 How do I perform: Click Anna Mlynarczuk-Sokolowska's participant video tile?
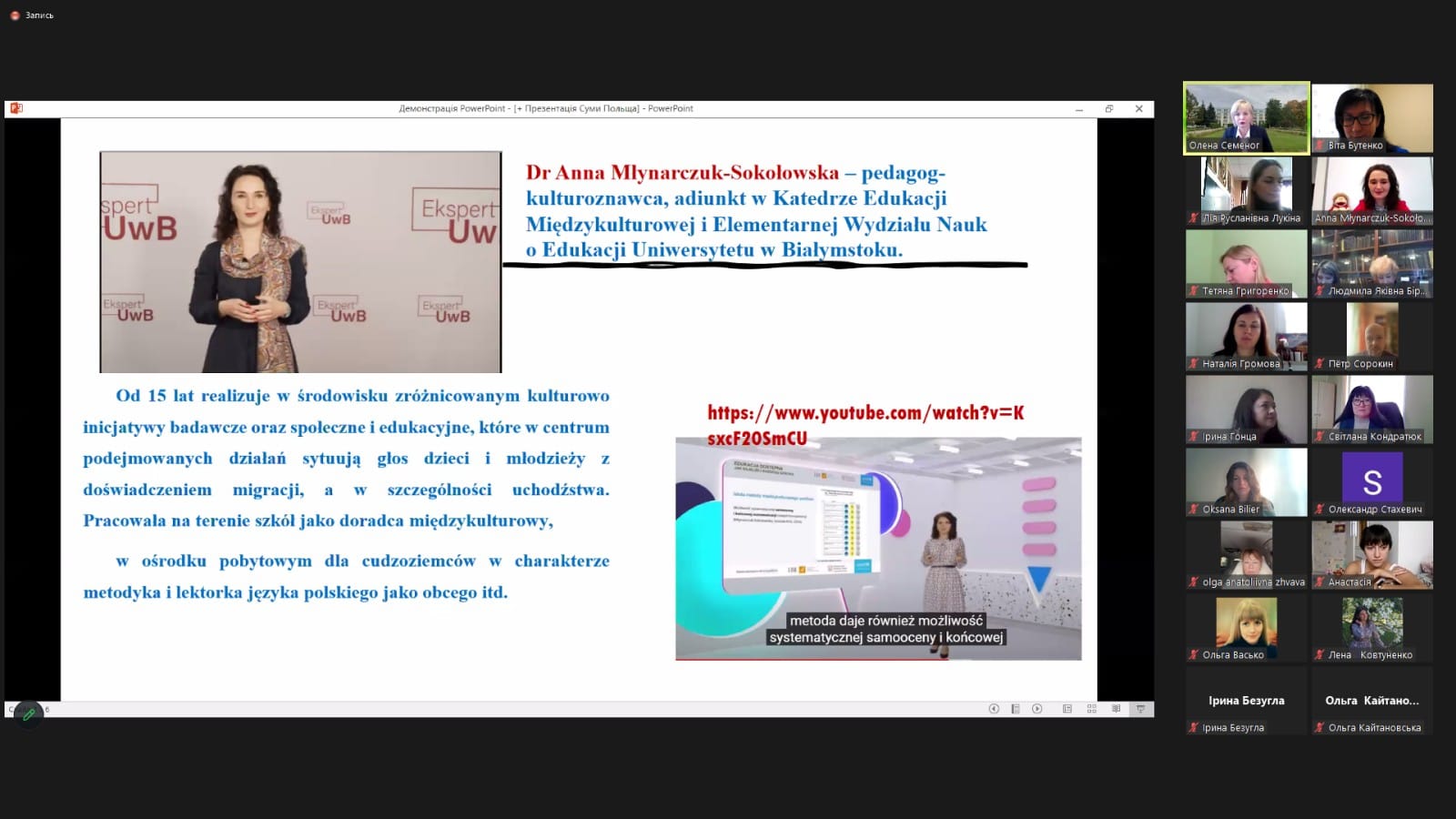click(x=1372, y=189)
